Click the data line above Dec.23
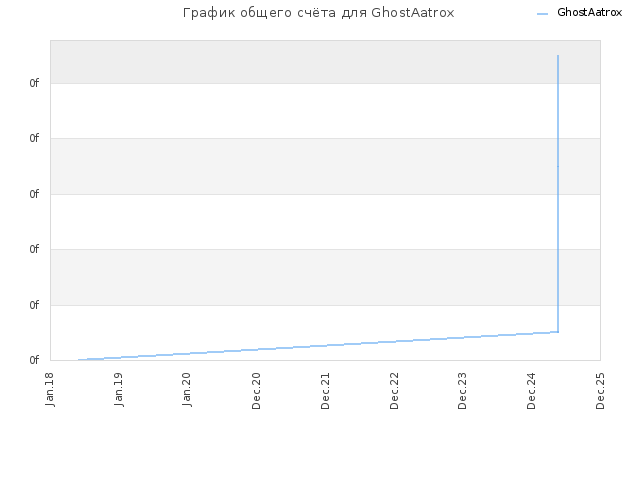Viewport: 640px width, 480px height. click(x=462, y=338)
